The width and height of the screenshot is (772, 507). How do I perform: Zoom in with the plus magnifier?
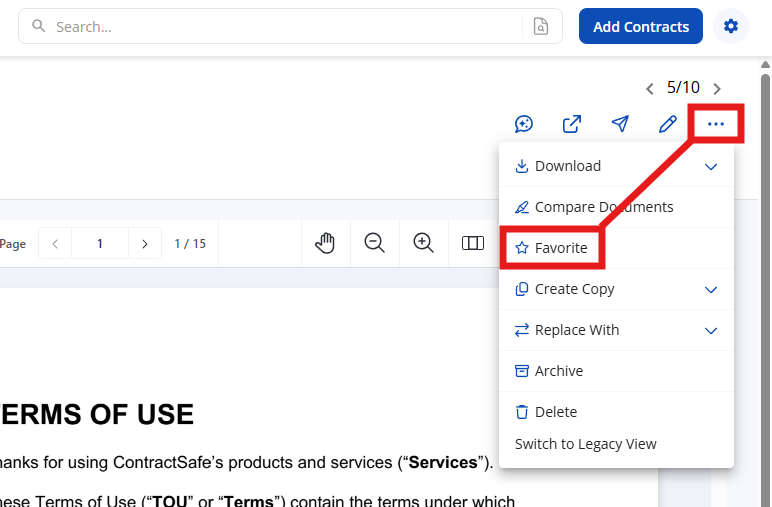(x=423, y=243)
